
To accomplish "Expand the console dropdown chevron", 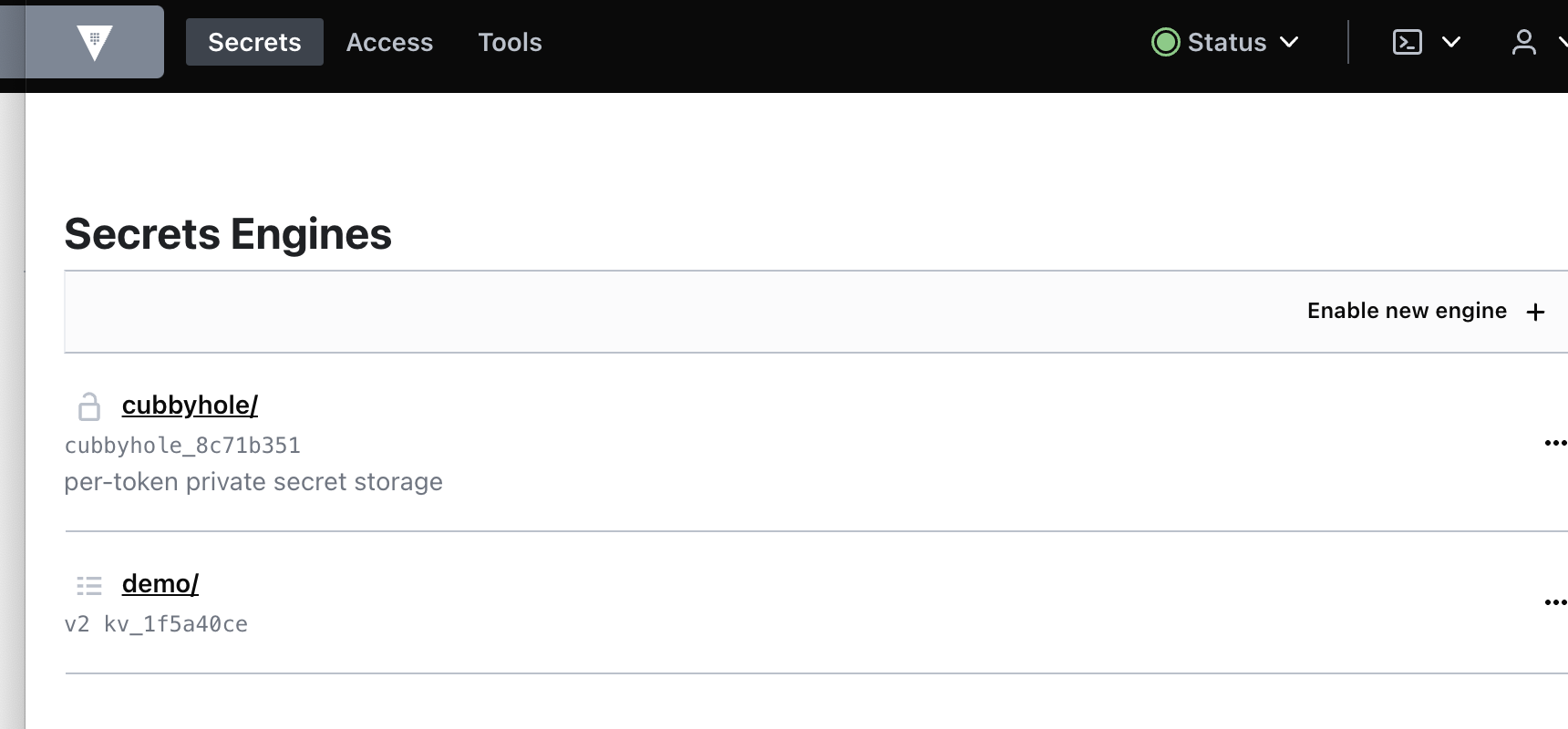I will coord(1451,42).
